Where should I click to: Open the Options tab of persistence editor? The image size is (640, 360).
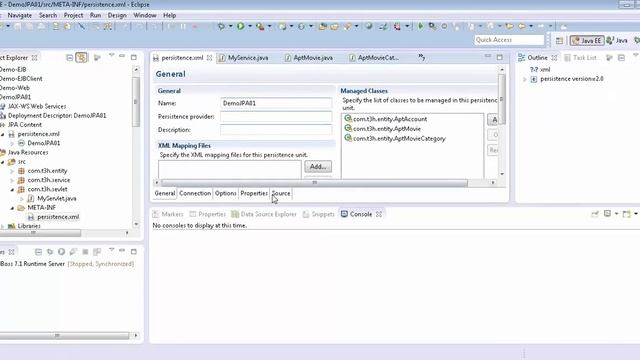[226, 193]
